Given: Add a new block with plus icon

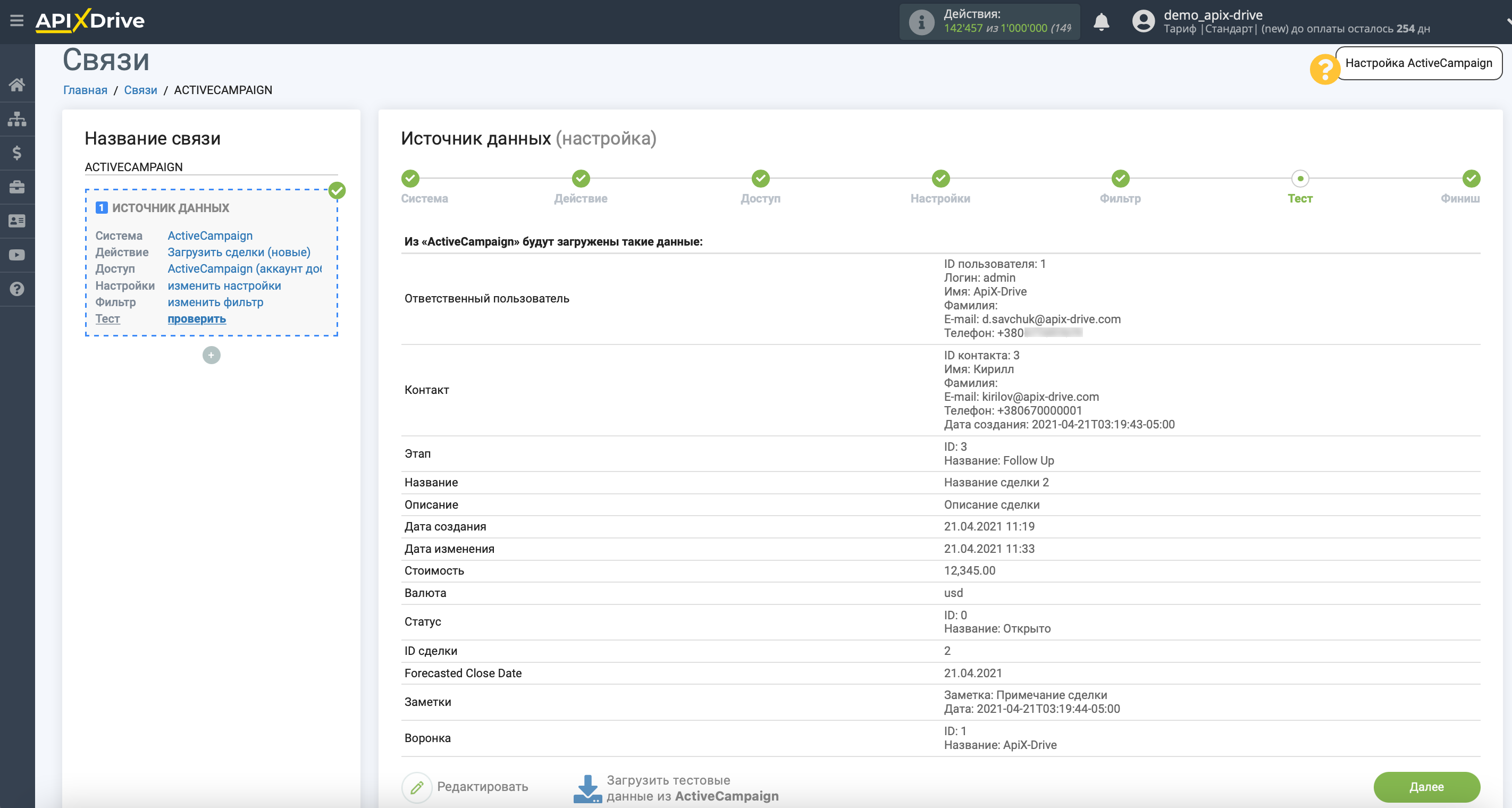Looking at the screenshot, I should coord(211,355).
